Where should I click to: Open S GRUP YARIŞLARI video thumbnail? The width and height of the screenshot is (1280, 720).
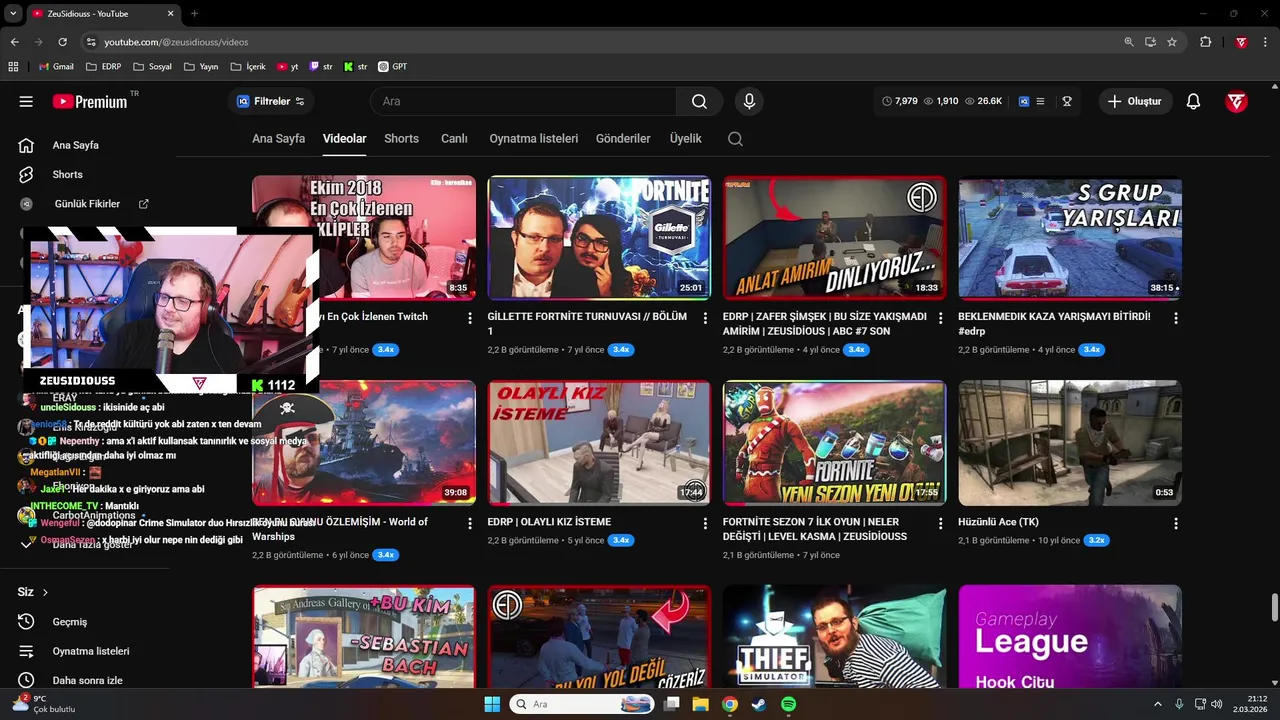1070,238
